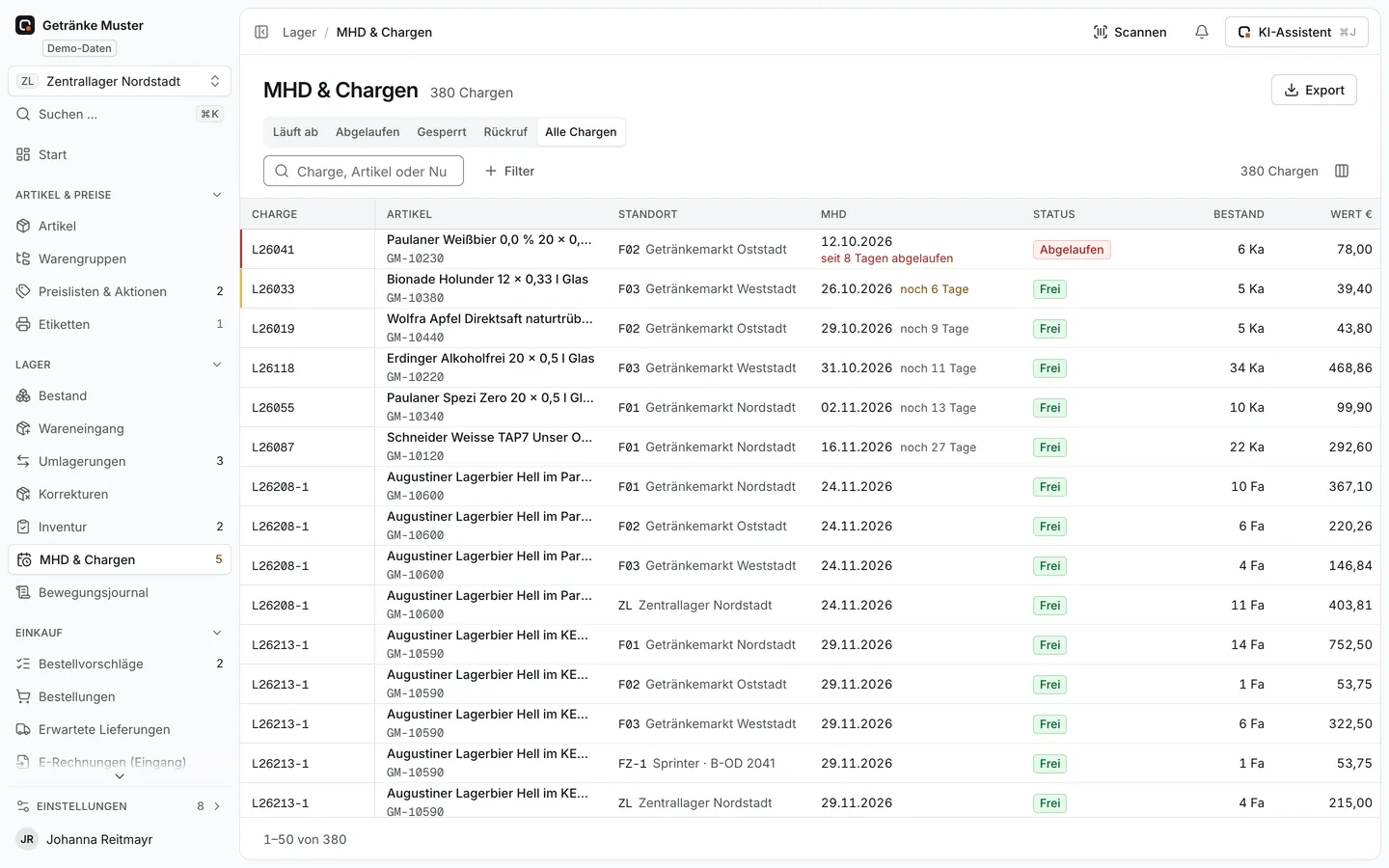
Task: Open Wareneingang in the sidebar
Action: coord(120,428)
